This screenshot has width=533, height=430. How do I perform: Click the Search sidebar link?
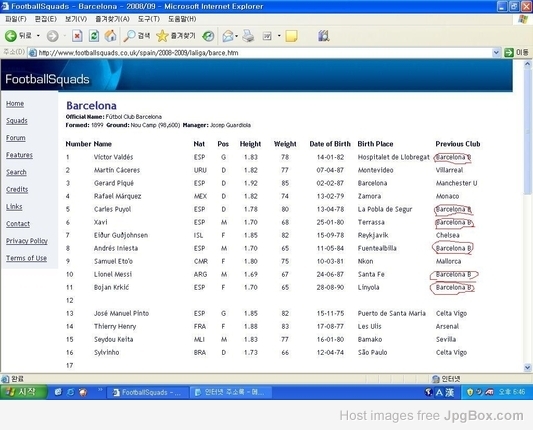click(16, 172)
